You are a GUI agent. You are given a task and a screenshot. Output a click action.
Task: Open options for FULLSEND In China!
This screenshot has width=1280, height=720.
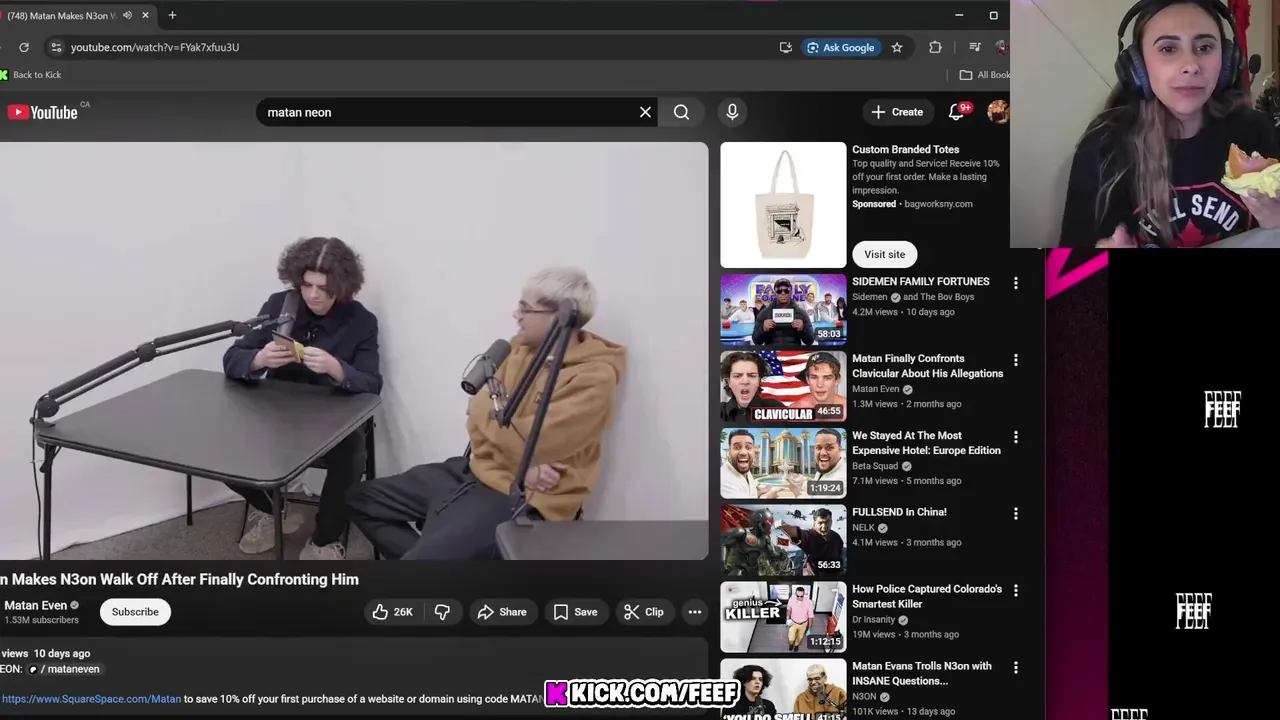1016,513
